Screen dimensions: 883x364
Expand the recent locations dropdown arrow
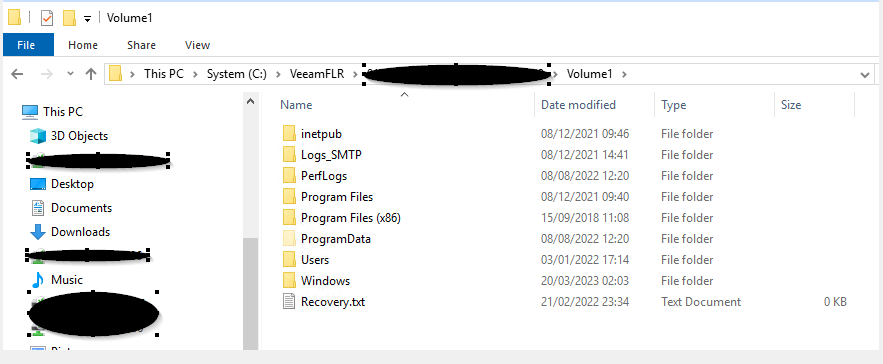point(70,74)
